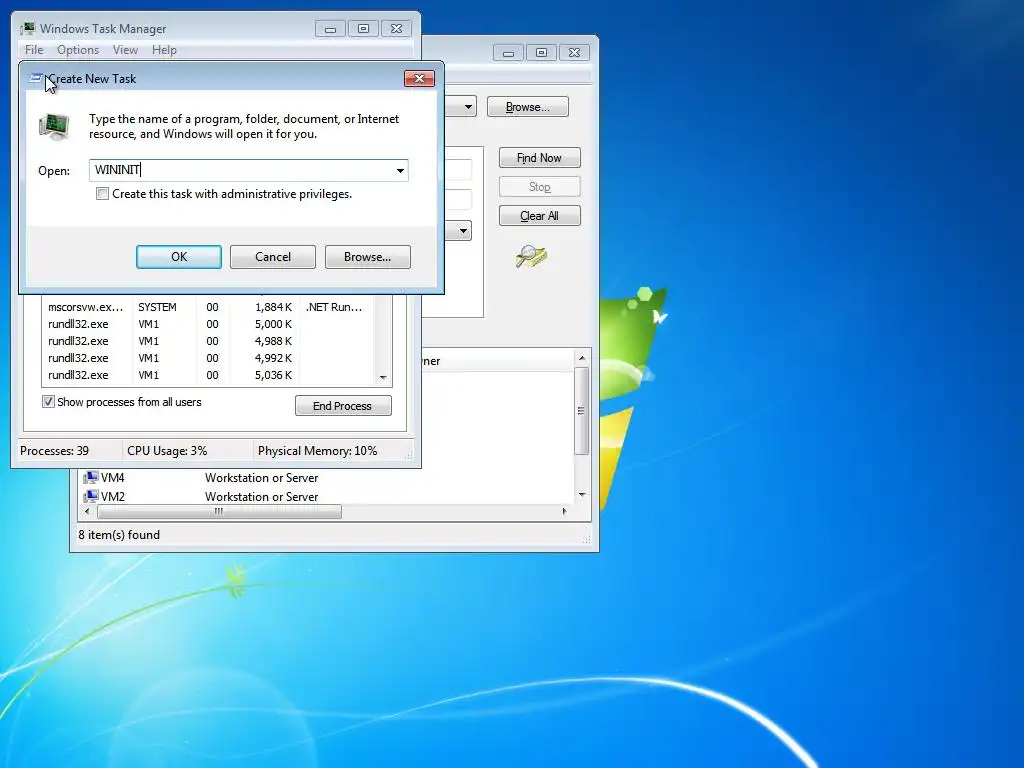1024x768 pixels.
Task: Click Workstation or Server text for VM2
Action: point(262,496)
